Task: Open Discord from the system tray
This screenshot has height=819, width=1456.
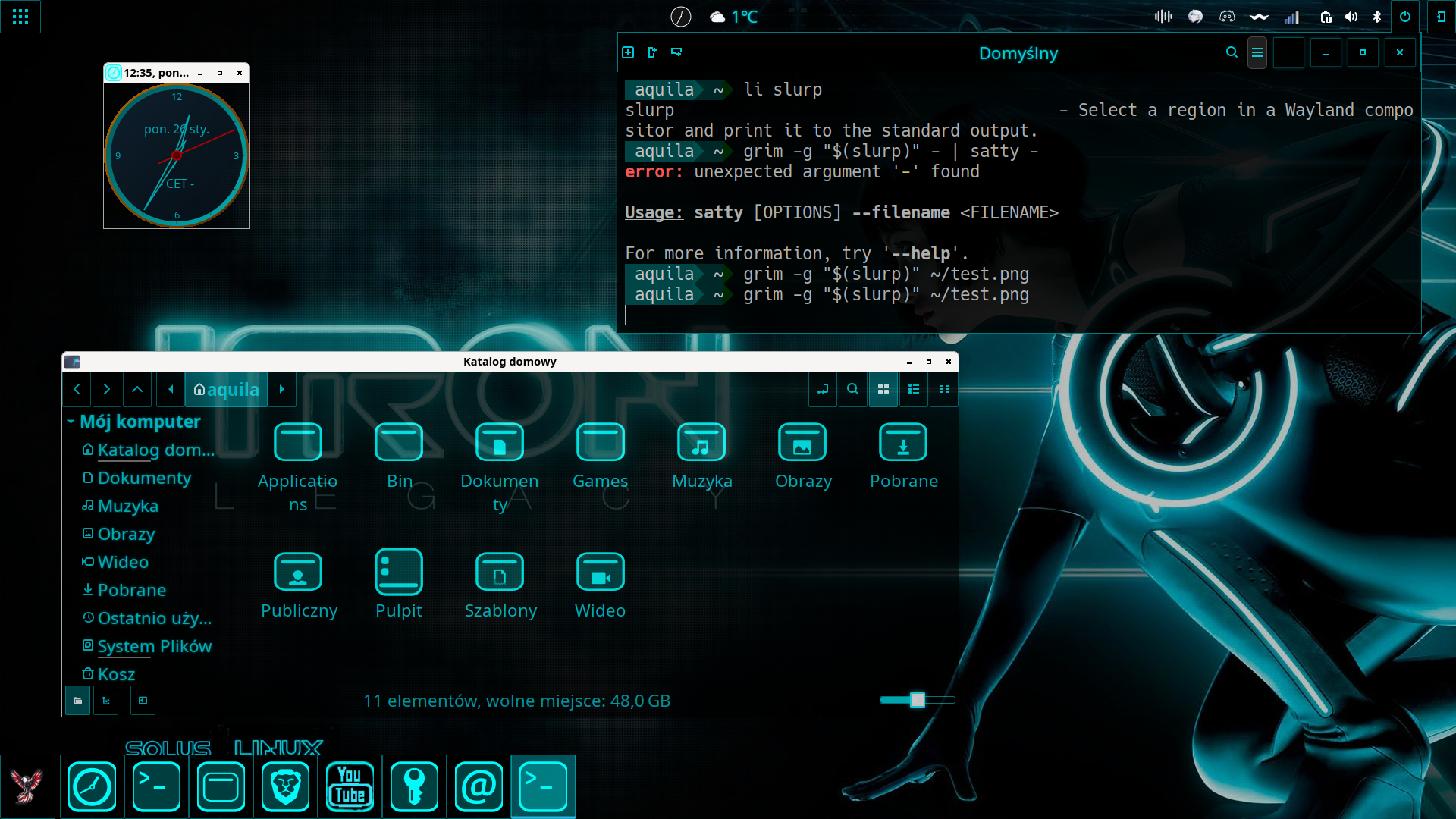Action: click(x=1228, y=15)
